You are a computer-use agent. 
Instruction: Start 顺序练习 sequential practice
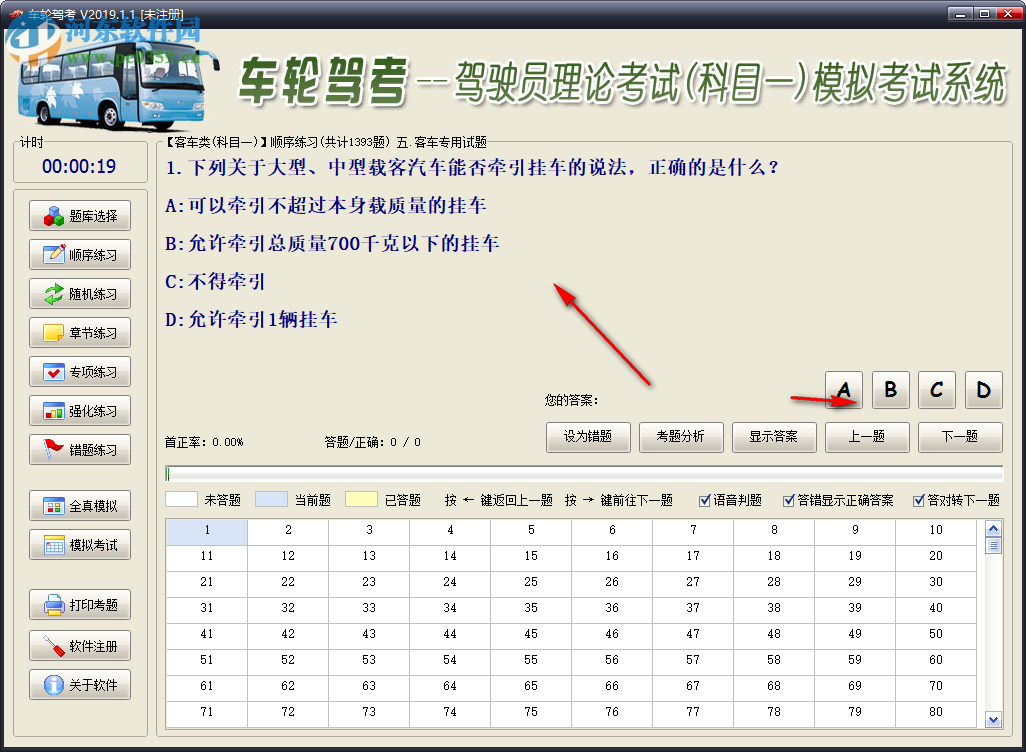(80, 255)
